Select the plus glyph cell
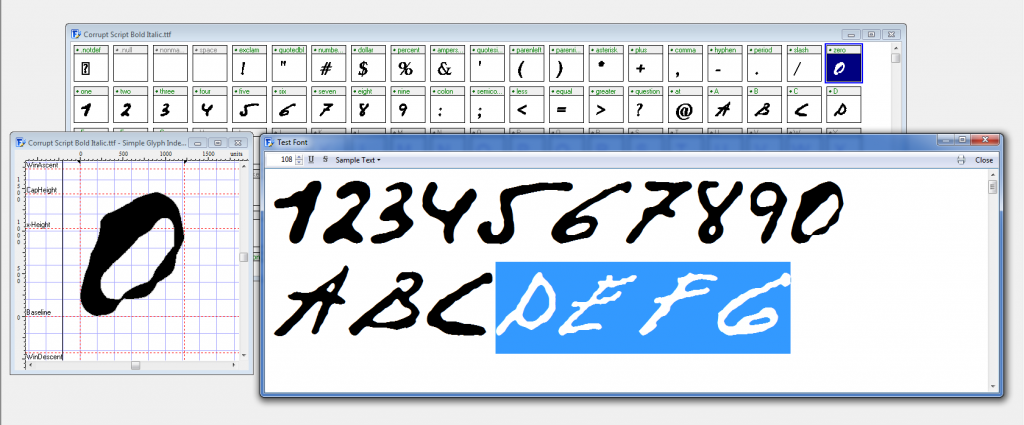1024x425 pixels. point(645,63)
